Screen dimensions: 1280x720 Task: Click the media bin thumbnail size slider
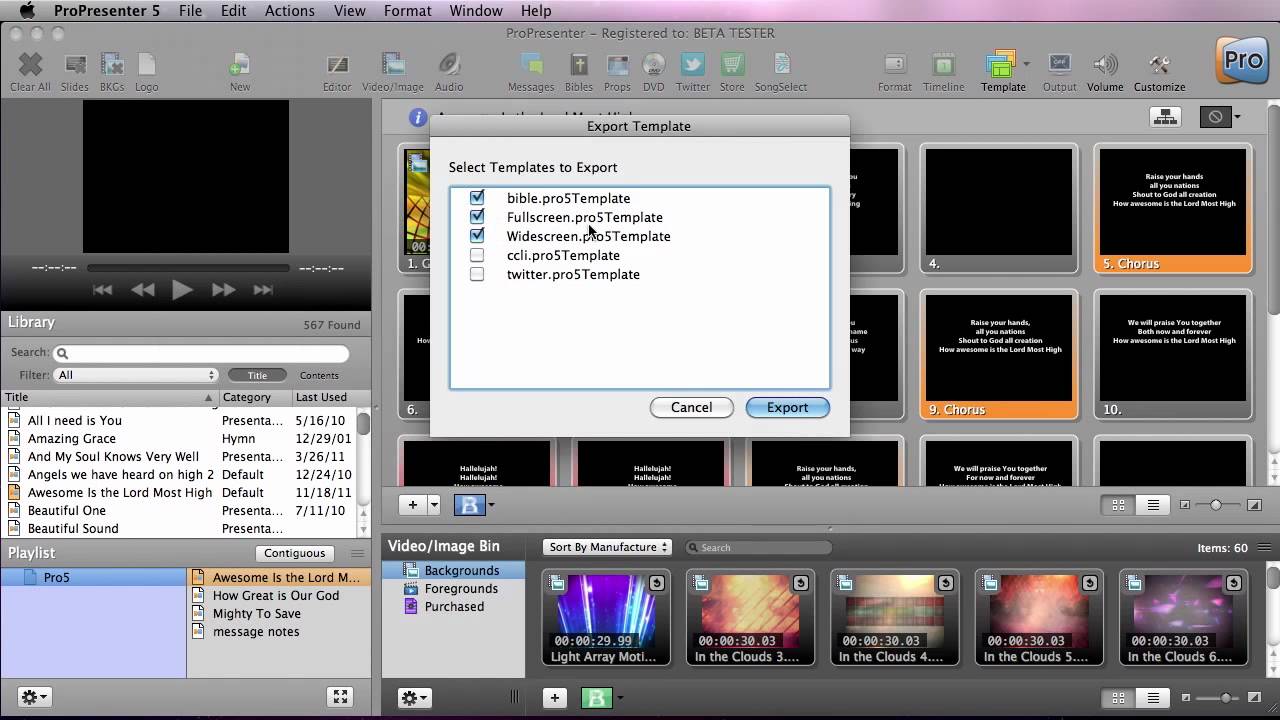(1225, 698)
